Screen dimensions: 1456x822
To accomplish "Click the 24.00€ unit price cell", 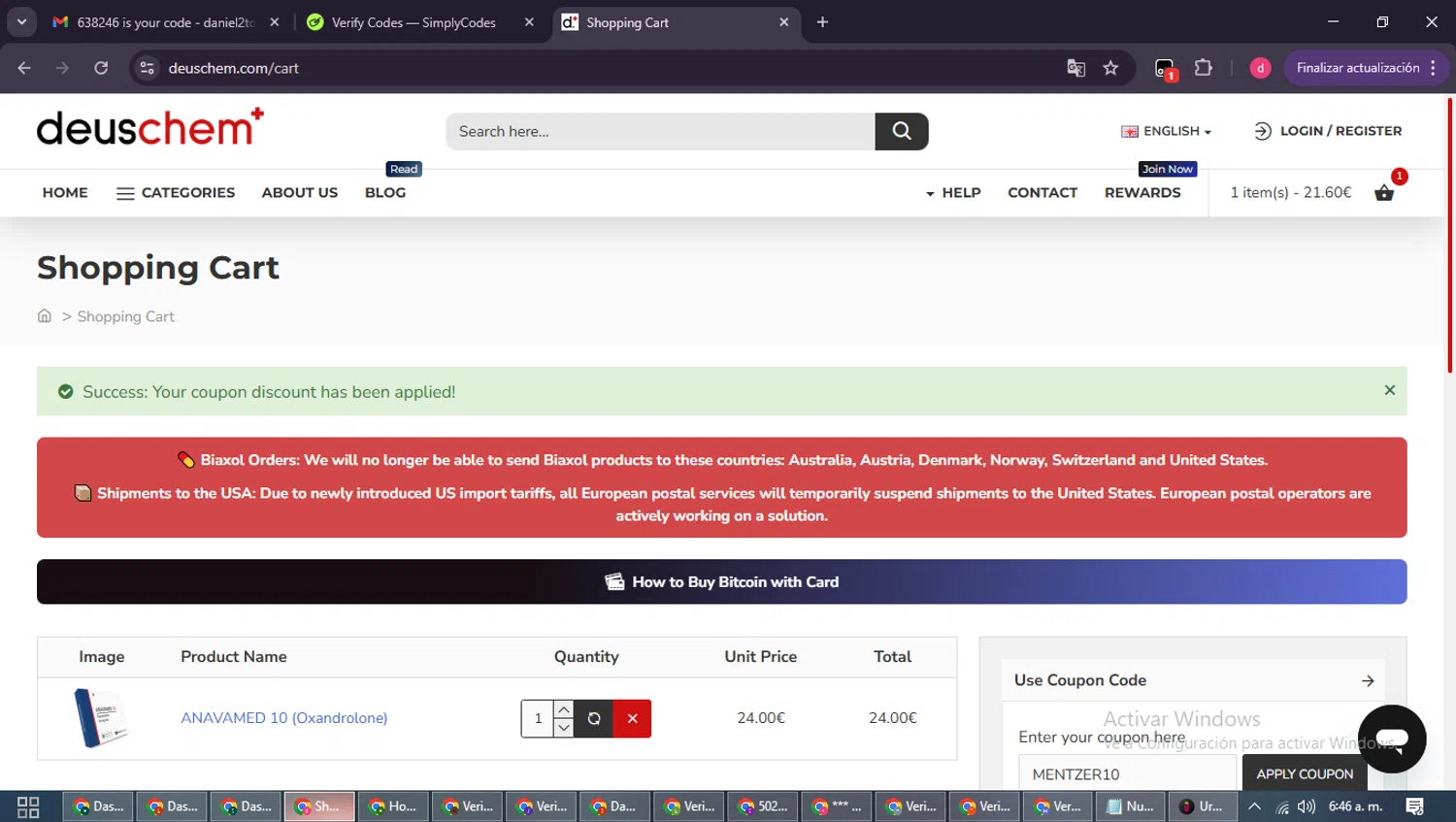I will pyautogui.click(x=761, y=718).
